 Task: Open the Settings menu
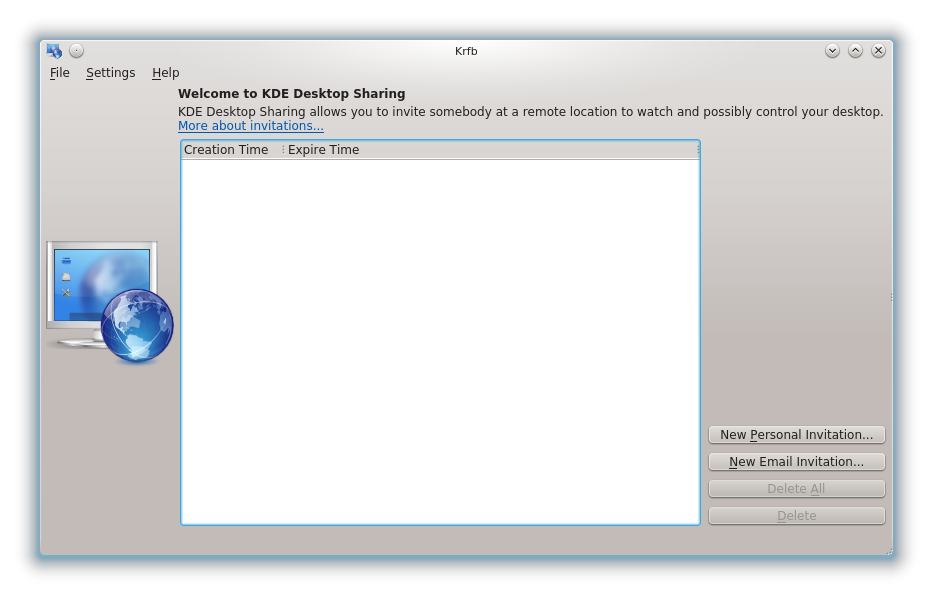point(111,73)
